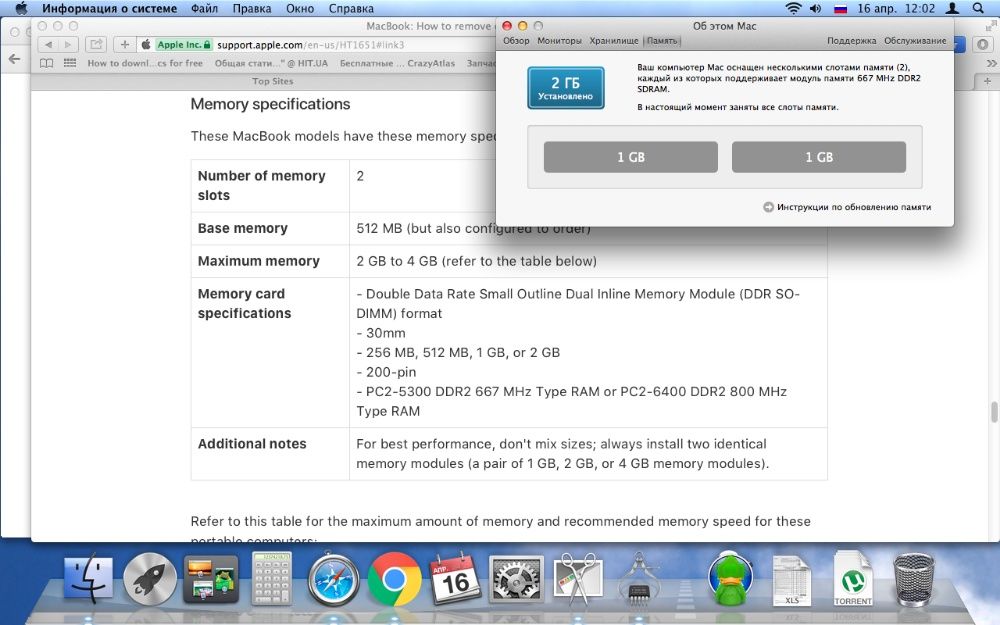Open the Wi-Fi status menu
The height and width of the screenshot is (625, 1000).
pos(793,8)
